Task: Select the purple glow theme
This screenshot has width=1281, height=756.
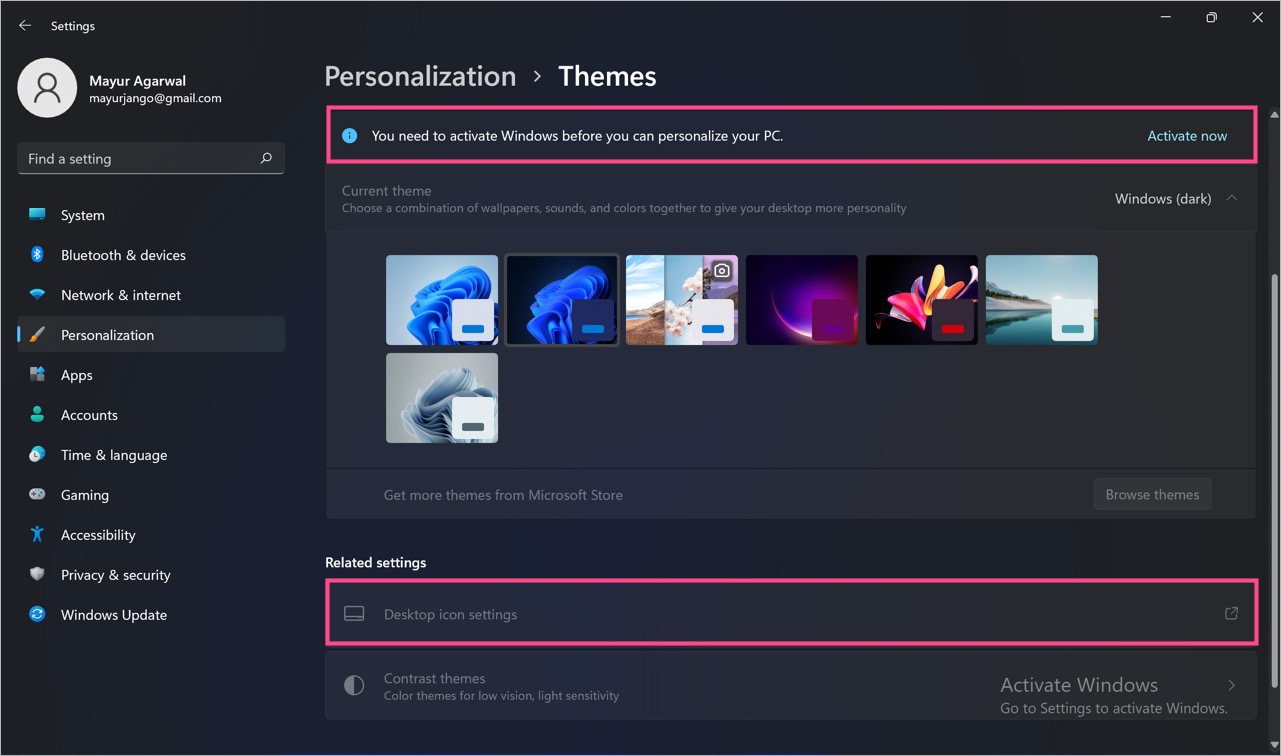Action: coord(802,300)
